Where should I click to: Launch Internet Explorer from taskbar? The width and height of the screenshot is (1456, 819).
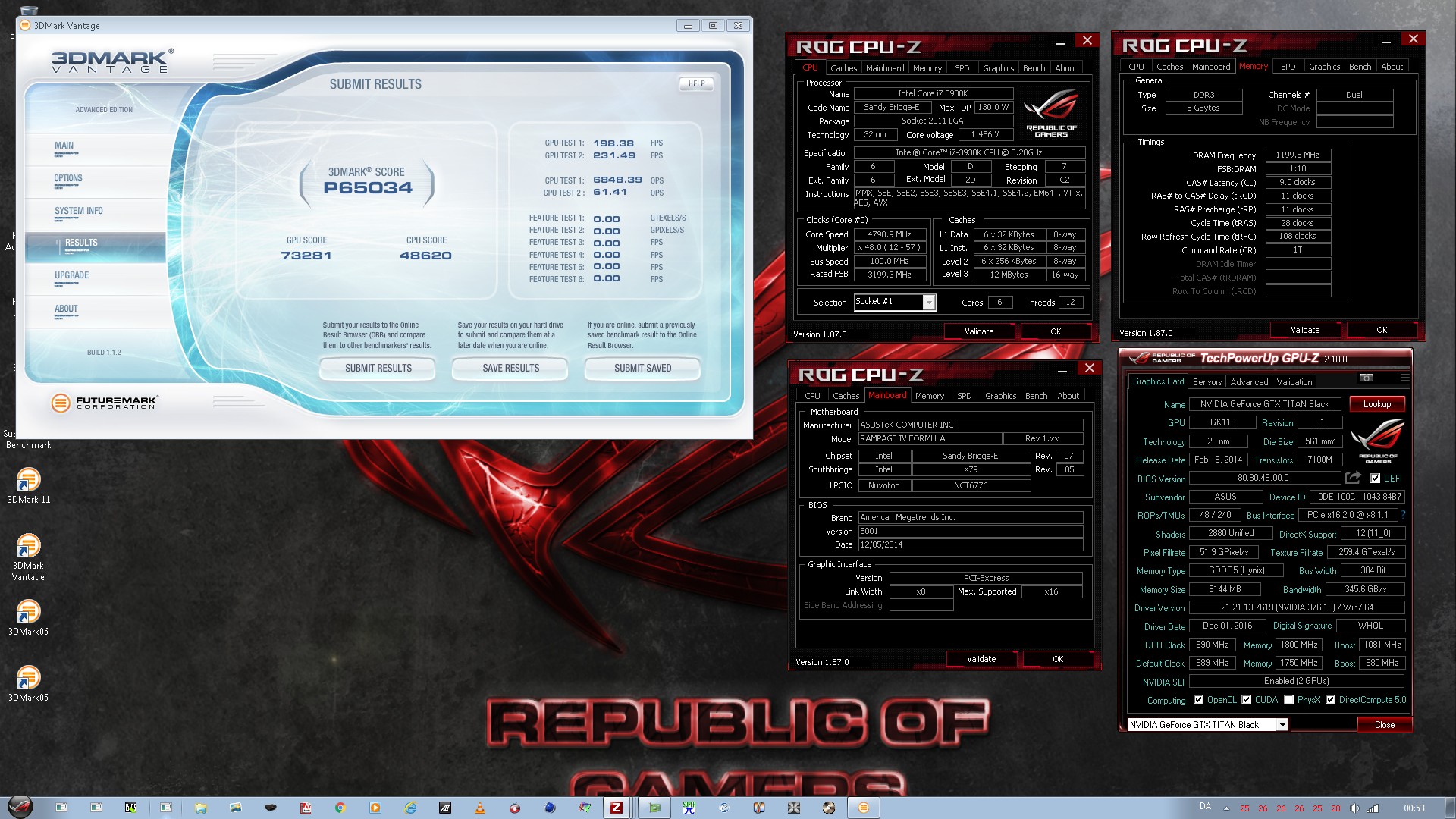pyautogui.click(x=410, y=808)
